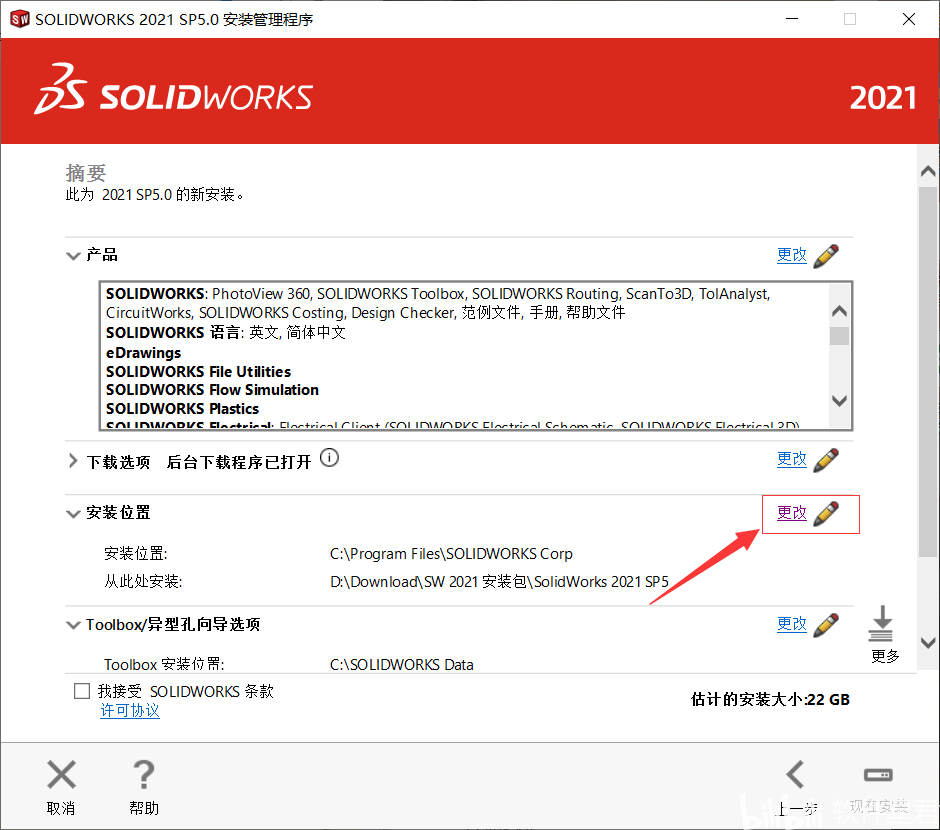The height and width of the screenshot is (830, 940).
Task: Click the pencil icon beside 产品 section
Action: click(x=825, y=255)
